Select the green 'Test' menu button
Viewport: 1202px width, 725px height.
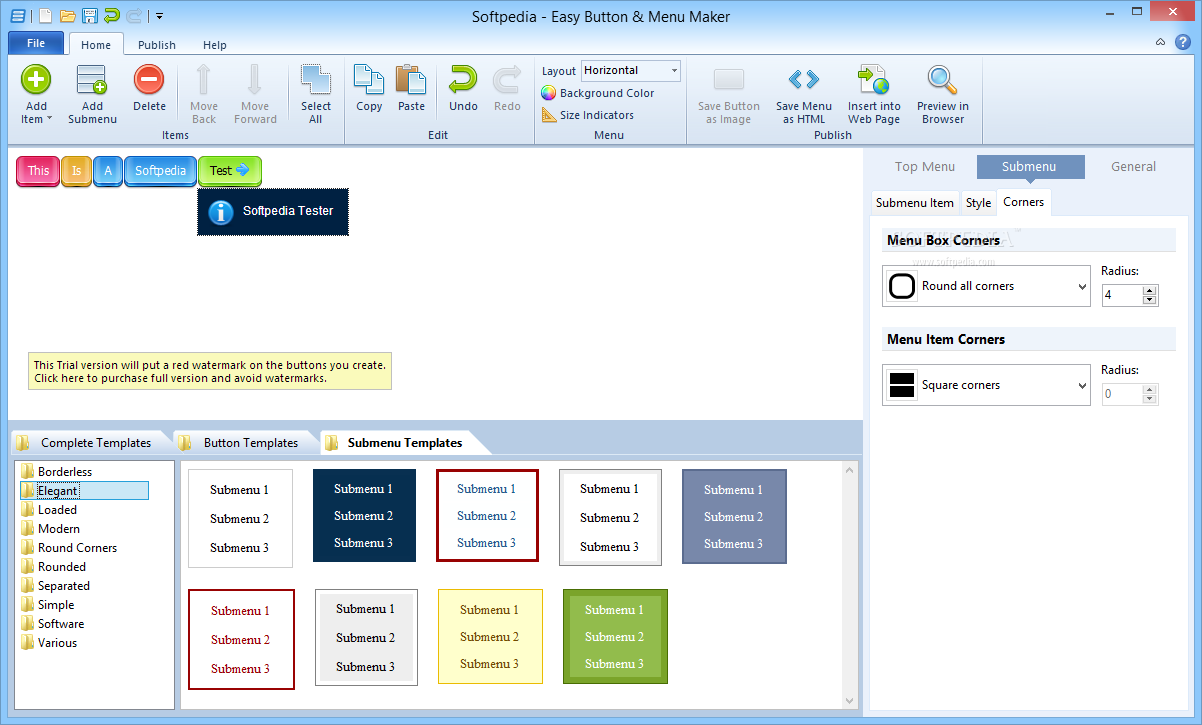point(230,171)
